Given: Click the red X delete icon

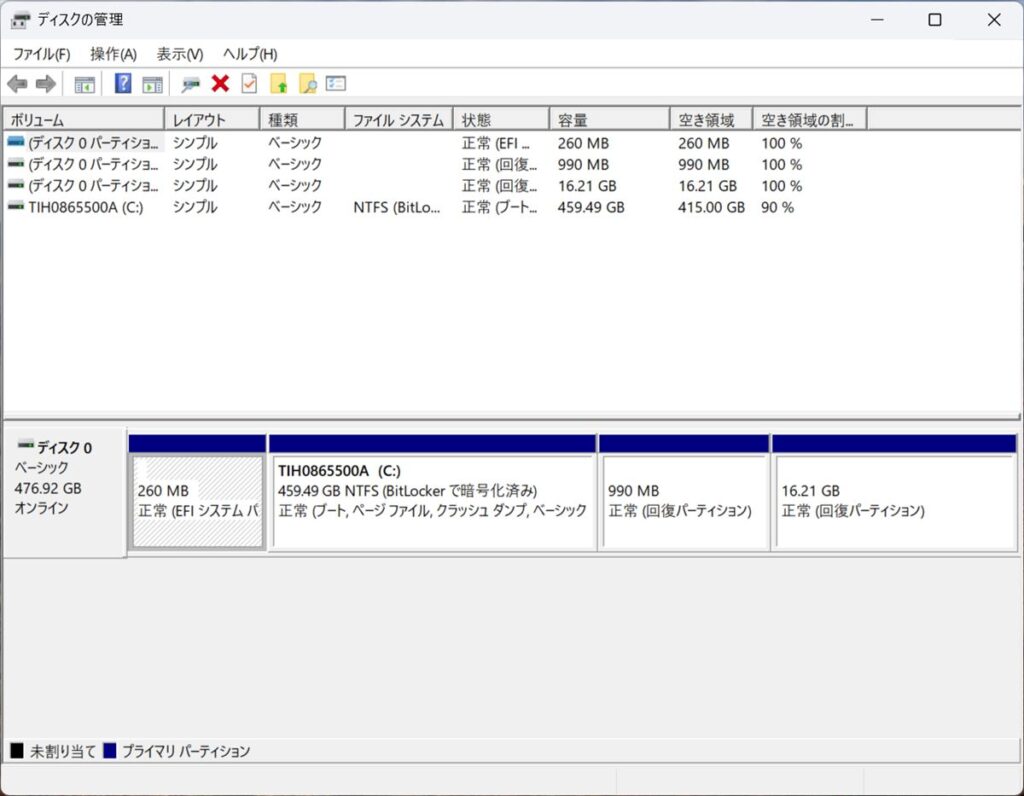Looking at the screenshot, I should 220,84.
